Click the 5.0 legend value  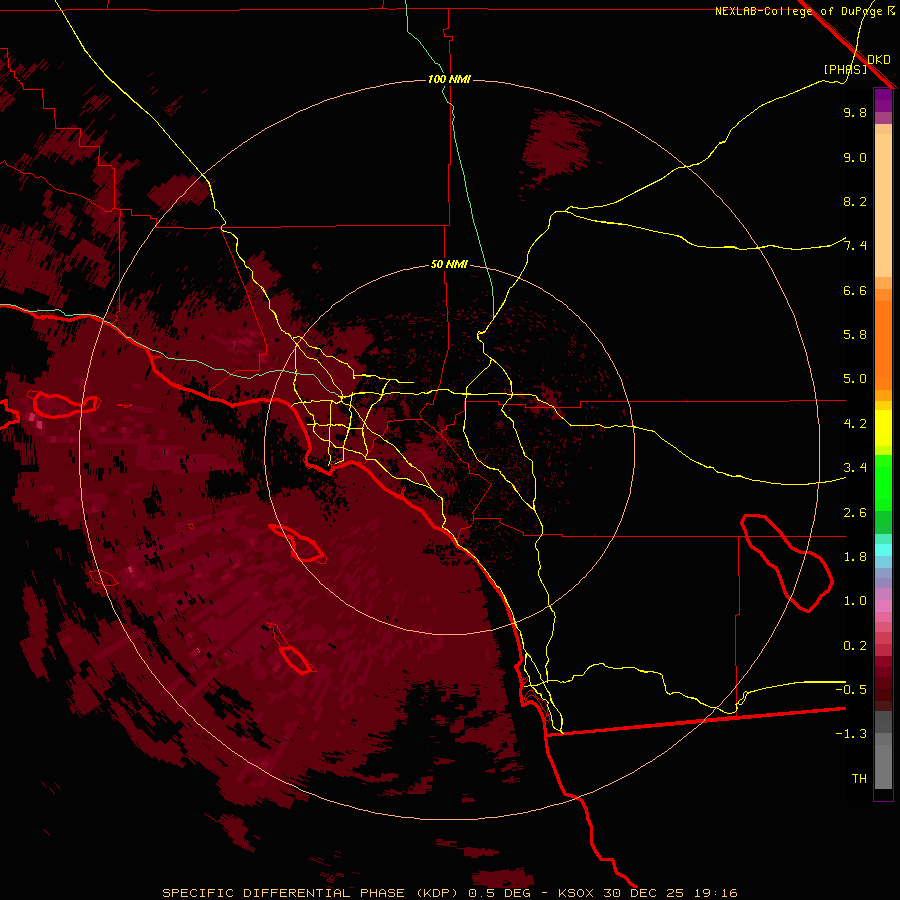855,379
